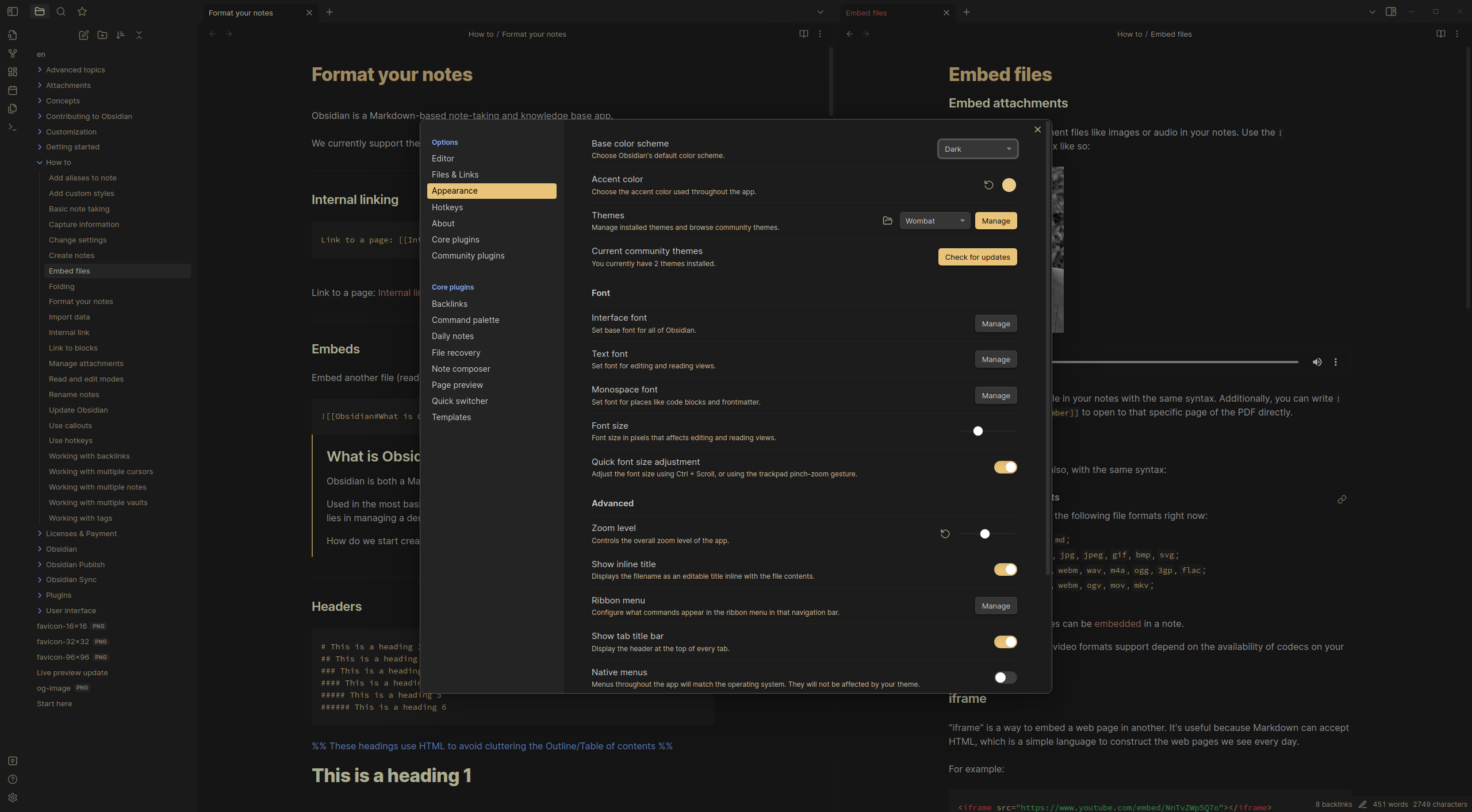Toggle Show tab title bar
This screenshot has height=812, width=1472.
point(1005,642)
